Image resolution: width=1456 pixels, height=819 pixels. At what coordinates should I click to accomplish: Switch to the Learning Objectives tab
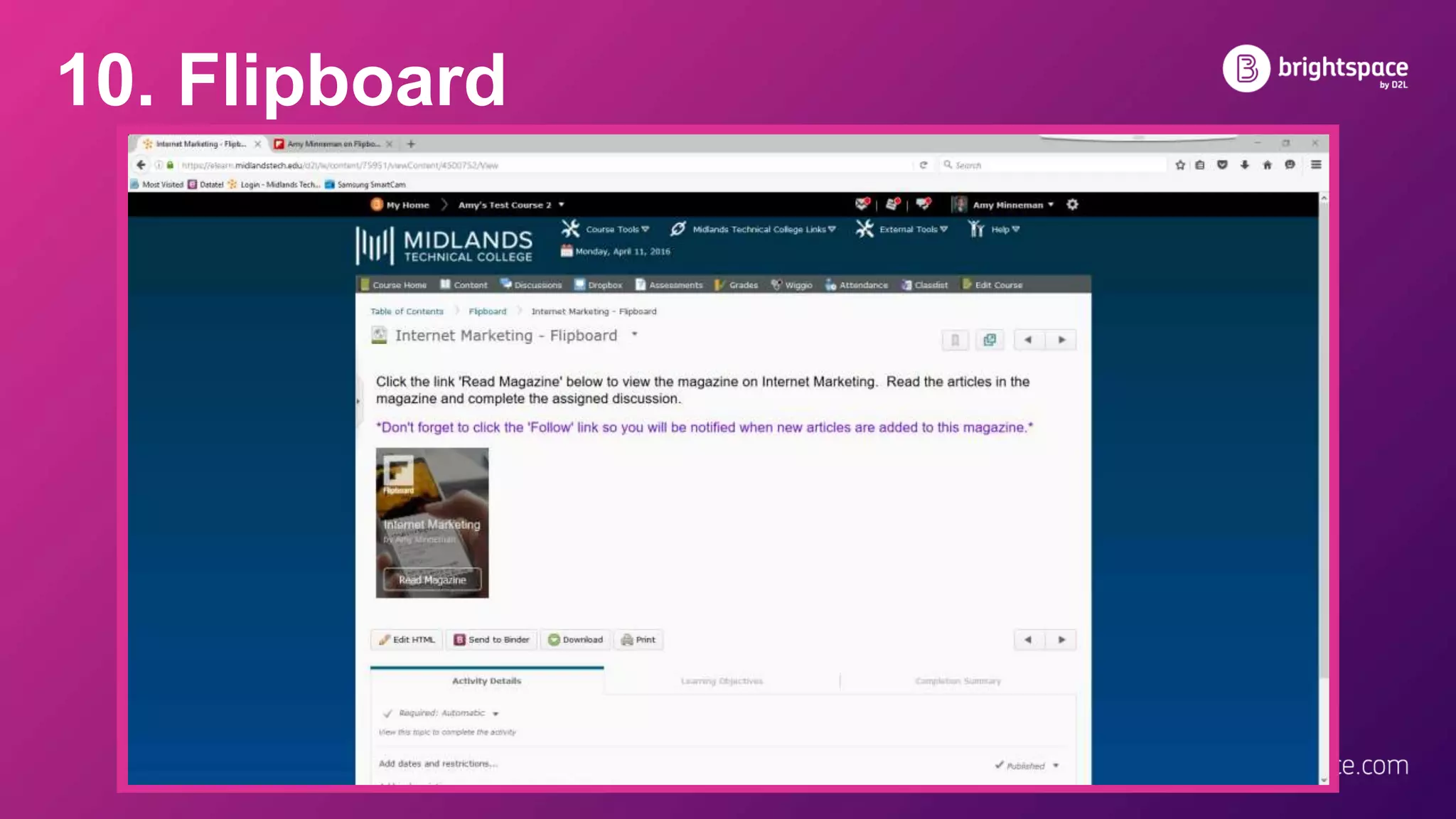tap(722, 681)
